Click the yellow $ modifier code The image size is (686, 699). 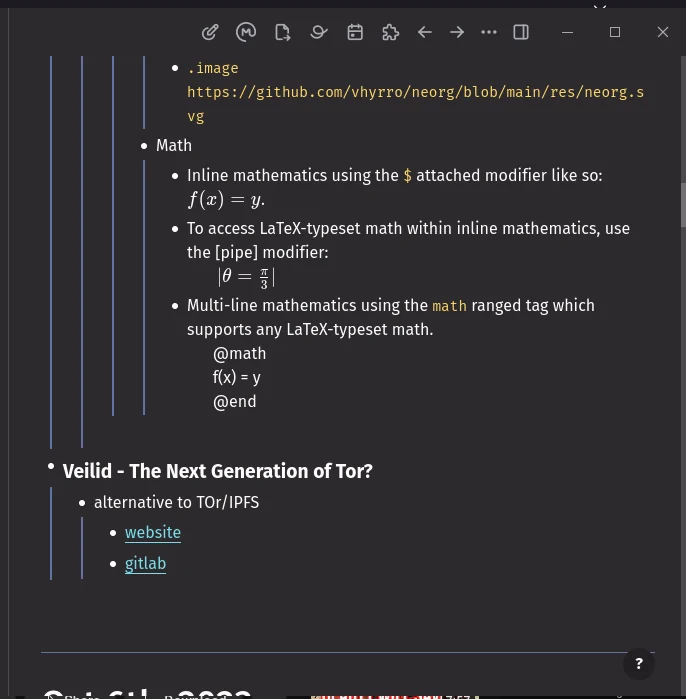click(408, 176)
